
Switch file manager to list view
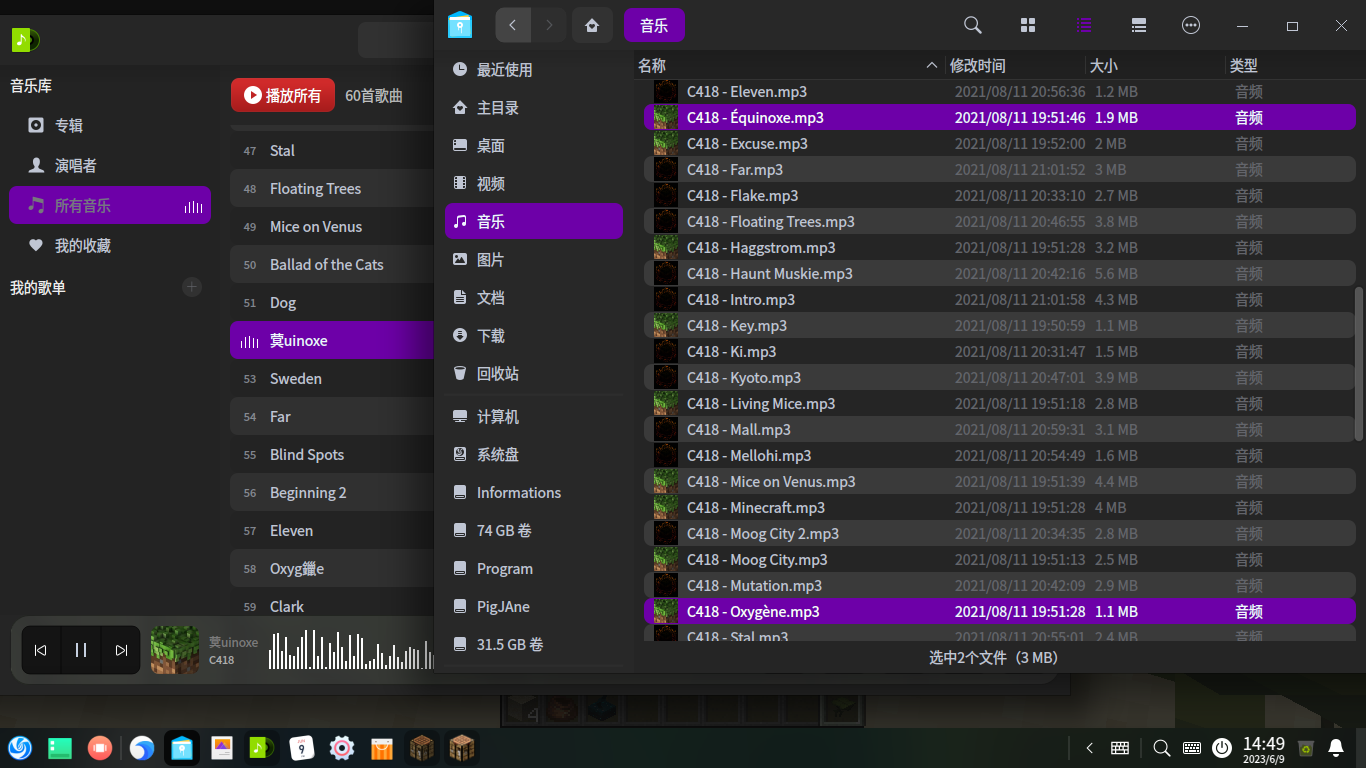tap(1084, 25)
